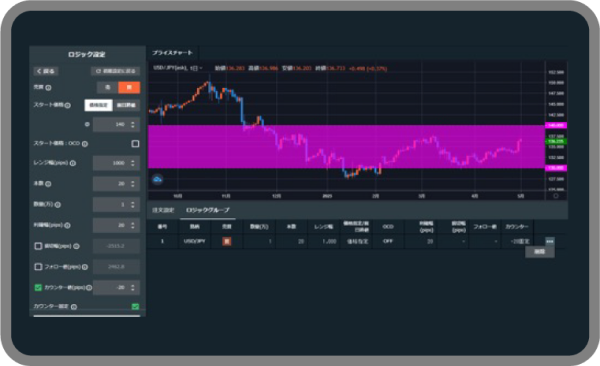
Task: Click the green current price label on the axis
Action: click(x=556, y=142)
